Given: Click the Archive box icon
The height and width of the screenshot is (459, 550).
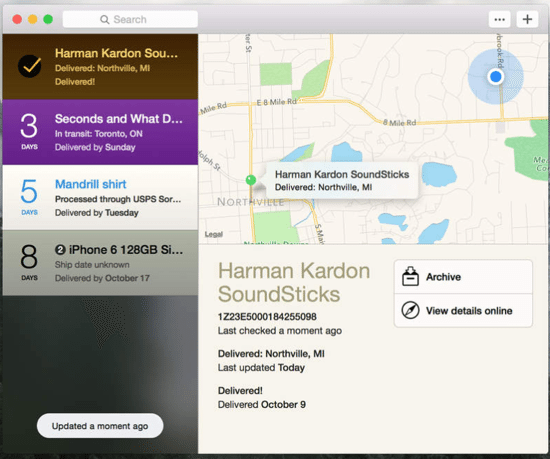Looking at the screenshot, I should [410, 277].
